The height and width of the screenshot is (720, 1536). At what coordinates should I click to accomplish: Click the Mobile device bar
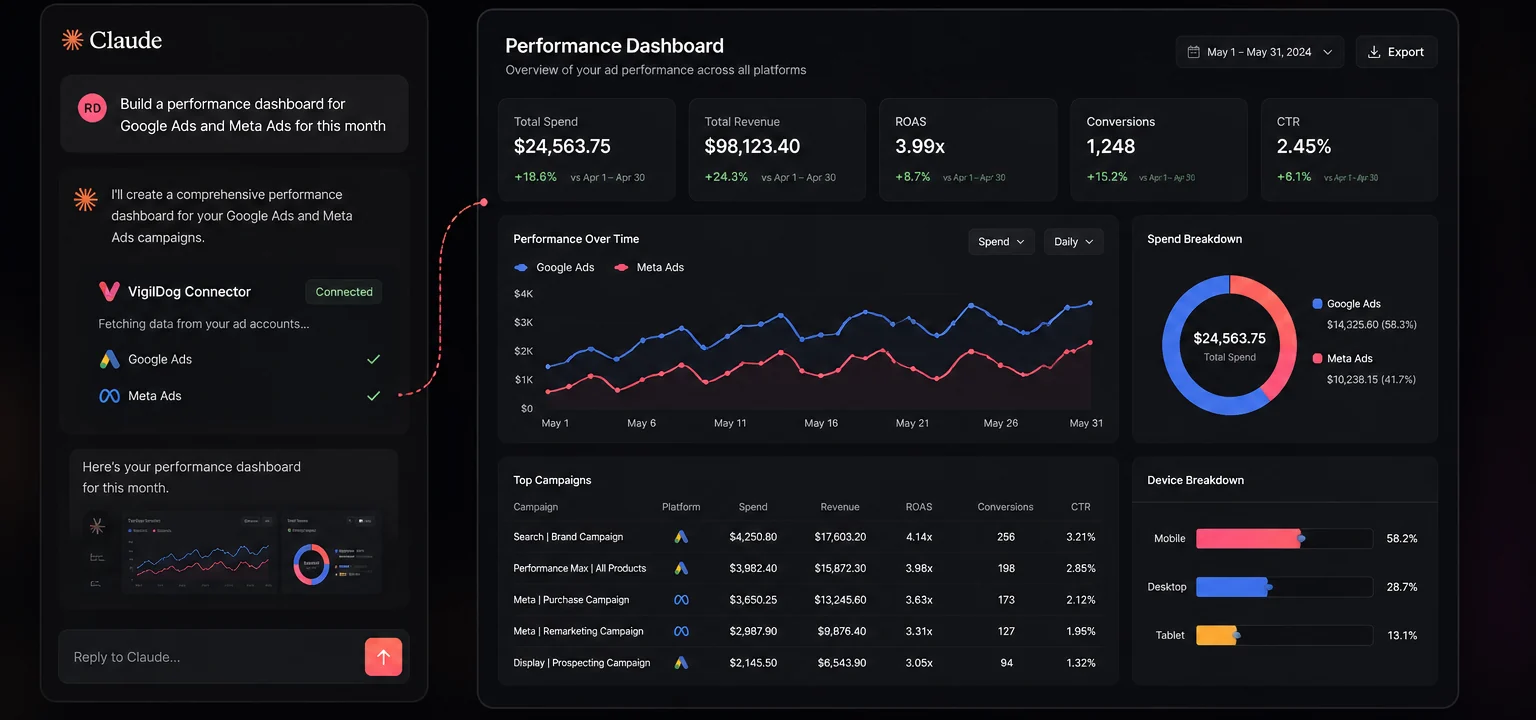pos(1284,538)
